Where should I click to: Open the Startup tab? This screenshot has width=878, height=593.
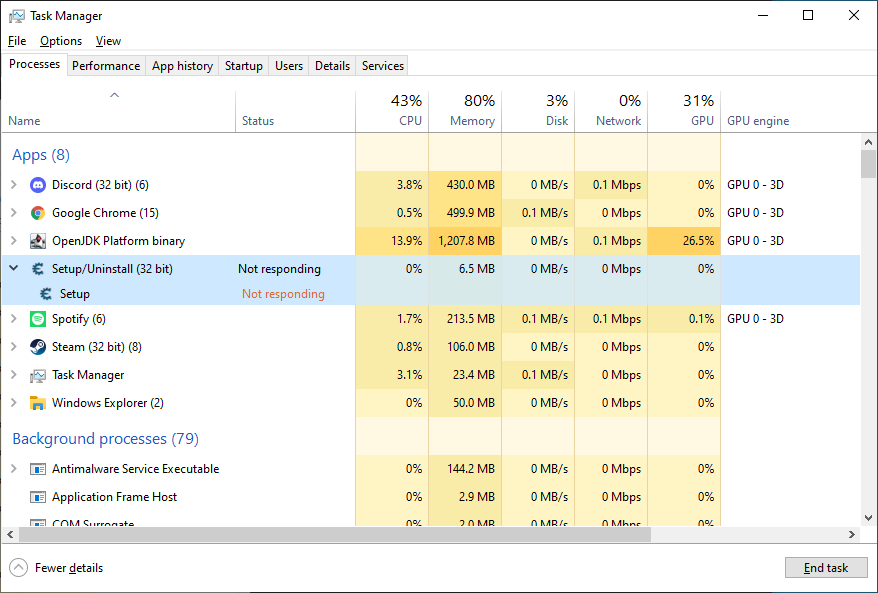coord(244,66)
